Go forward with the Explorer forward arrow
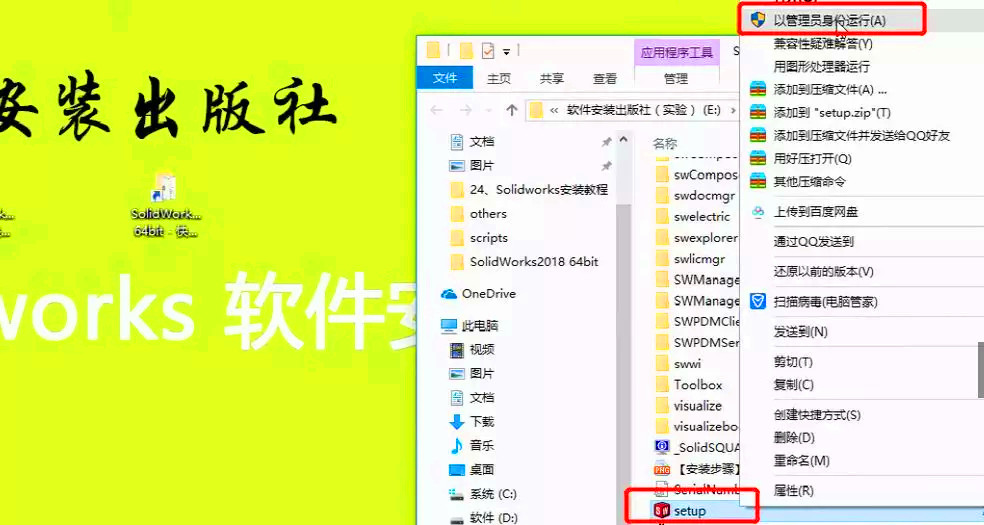Image resolution: width=984 pixels, height=525 pixels. [x=466, y=110]
